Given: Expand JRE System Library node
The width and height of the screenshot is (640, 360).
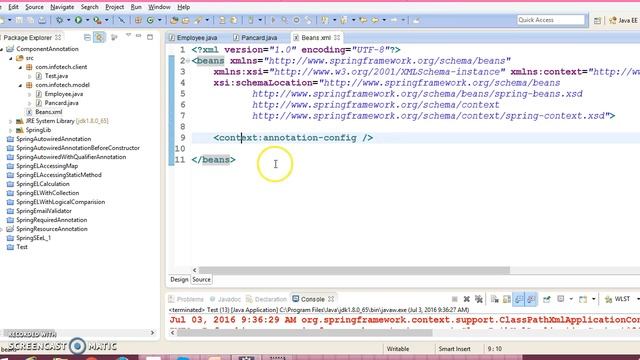Looking at the screenshot, I should click(x=11, y=121).
